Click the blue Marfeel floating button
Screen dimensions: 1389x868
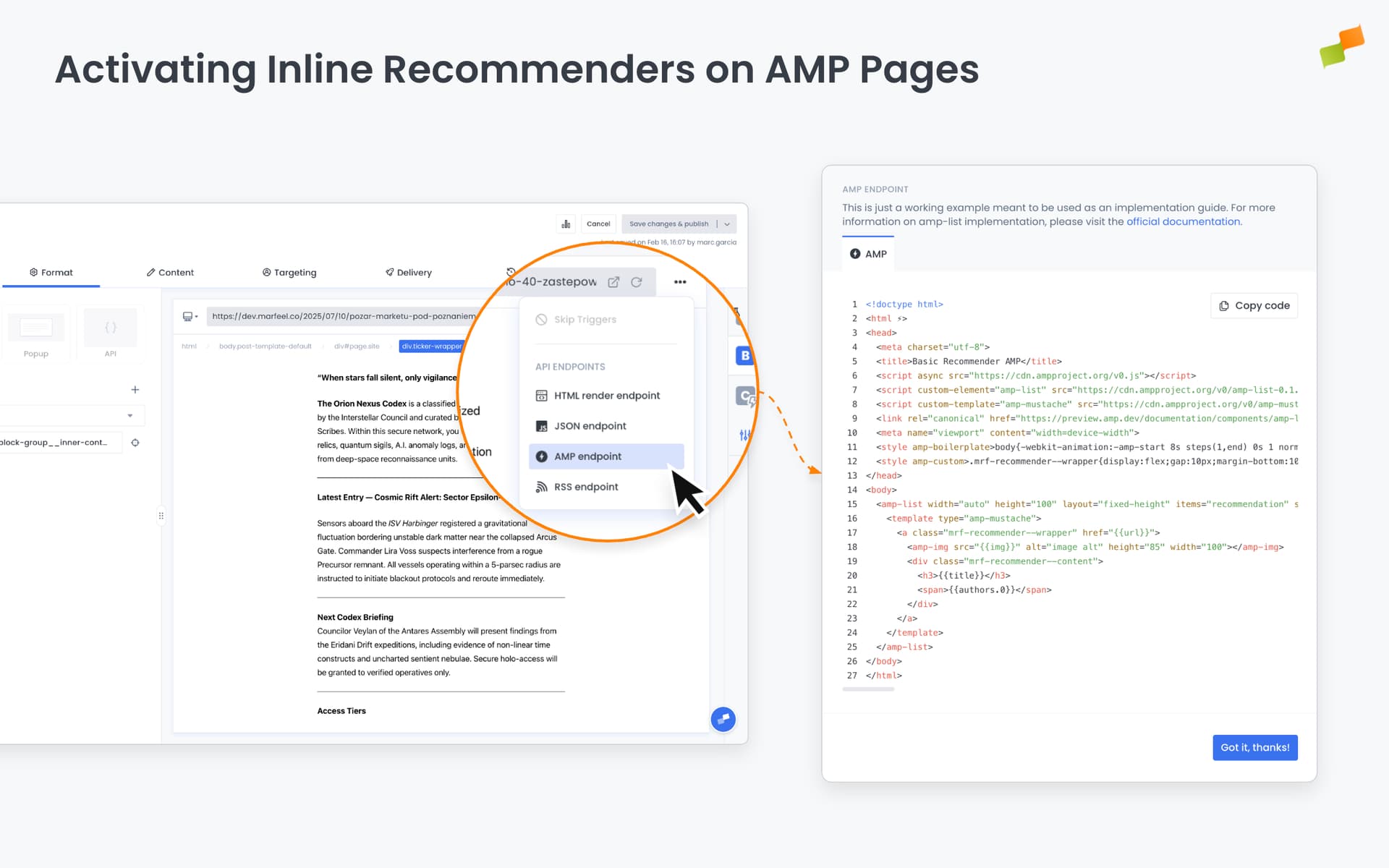(723, 720)
